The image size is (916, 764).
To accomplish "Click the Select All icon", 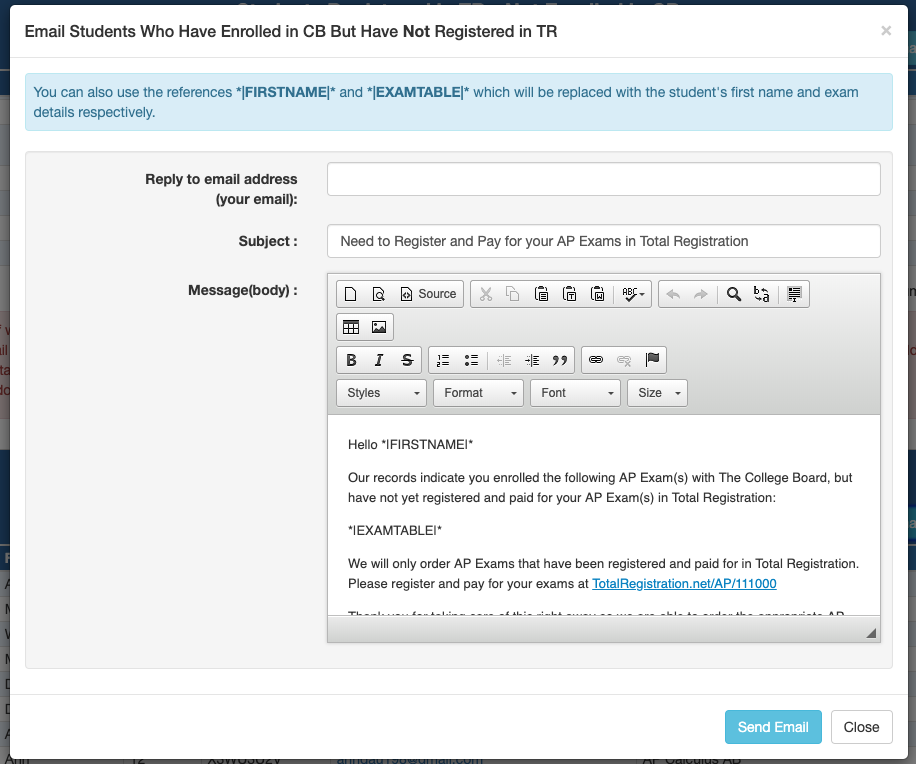I will tap(794, 294).
